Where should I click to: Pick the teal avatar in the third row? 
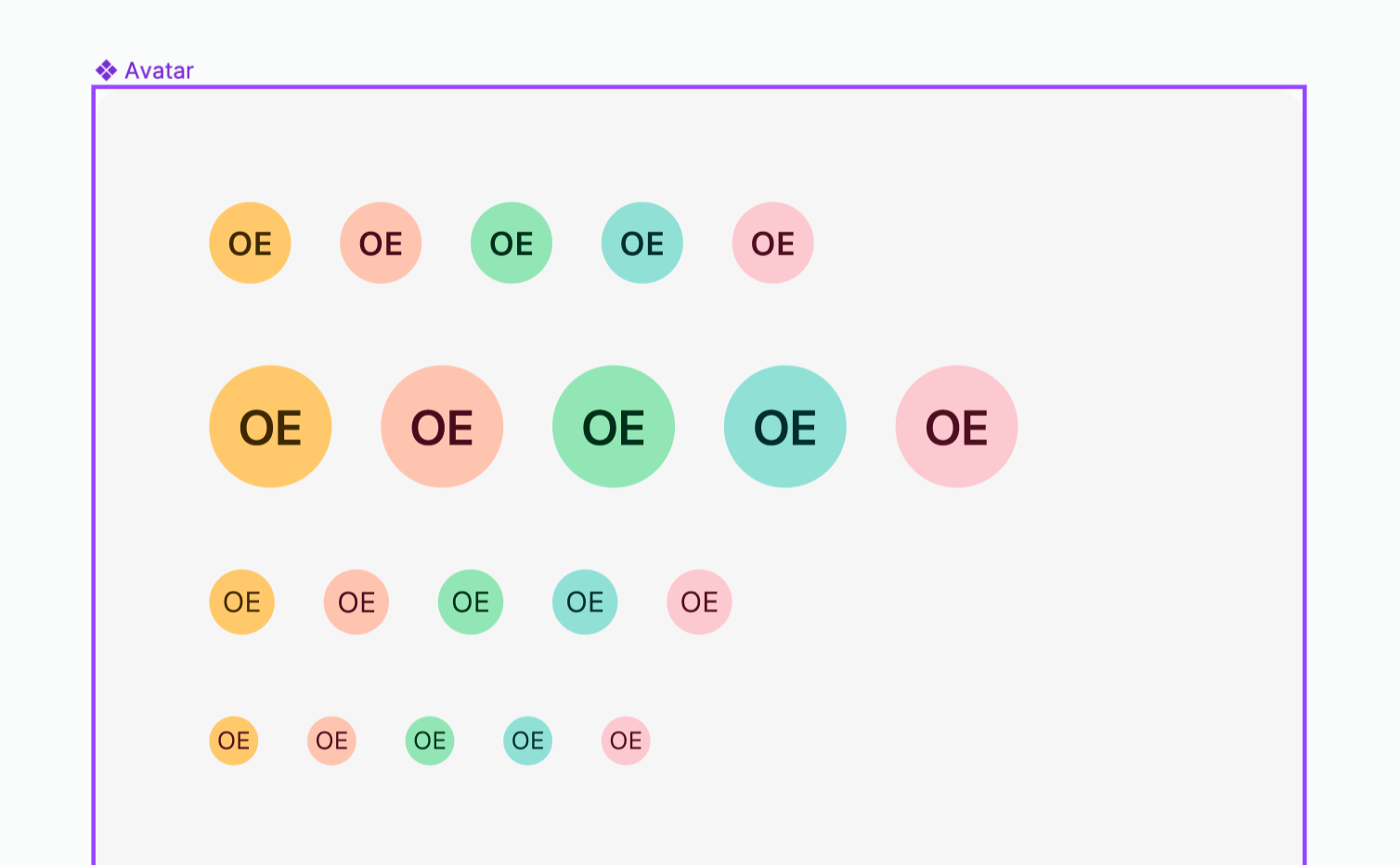(585, 602)
